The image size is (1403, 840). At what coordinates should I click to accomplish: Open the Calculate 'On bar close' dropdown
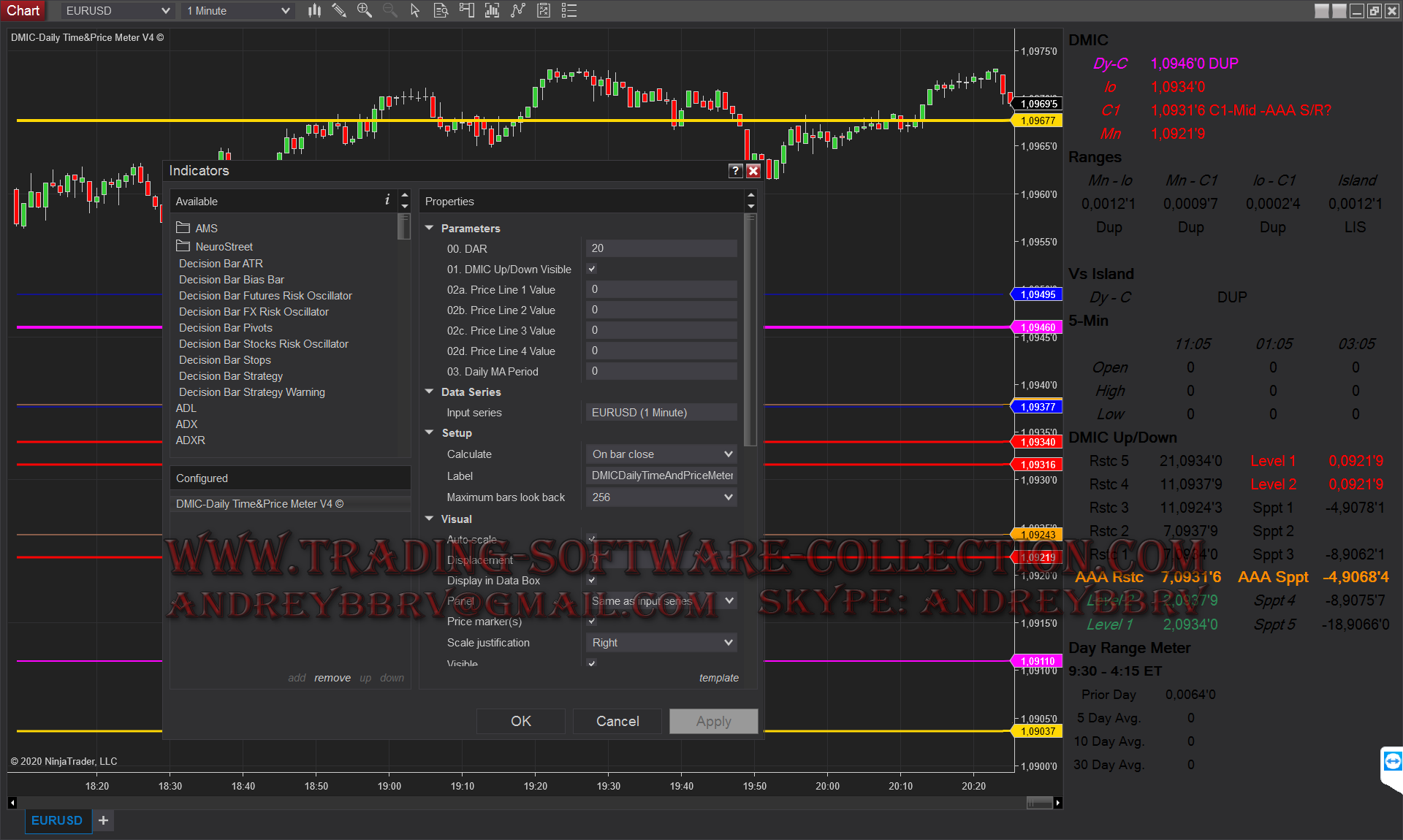tap(661, 454)
